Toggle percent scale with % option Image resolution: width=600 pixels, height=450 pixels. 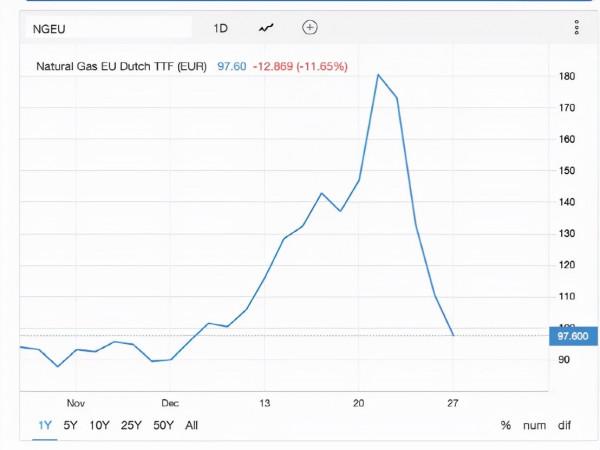pyautogui.click(x=506, y=425)
